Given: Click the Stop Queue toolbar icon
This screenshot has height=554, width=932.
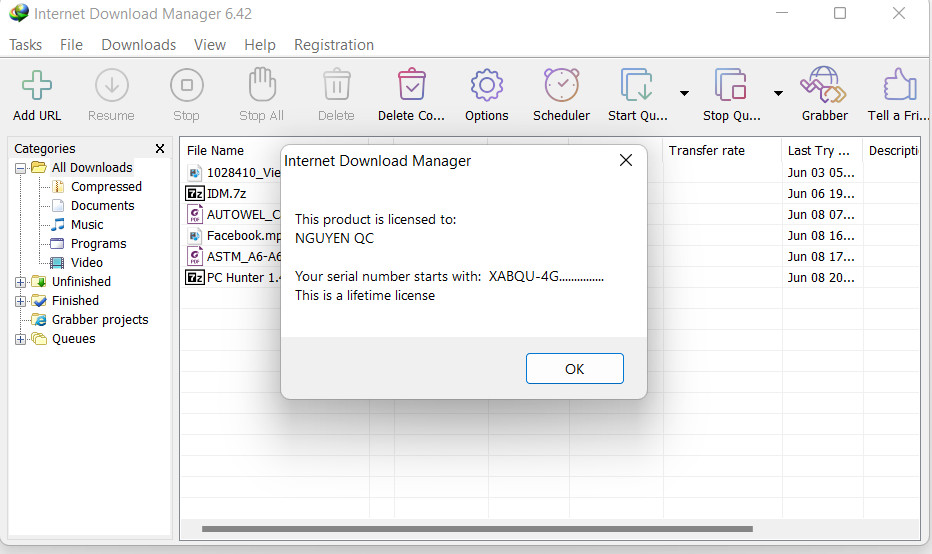Looking at the screenshot, I should [731, 84].
